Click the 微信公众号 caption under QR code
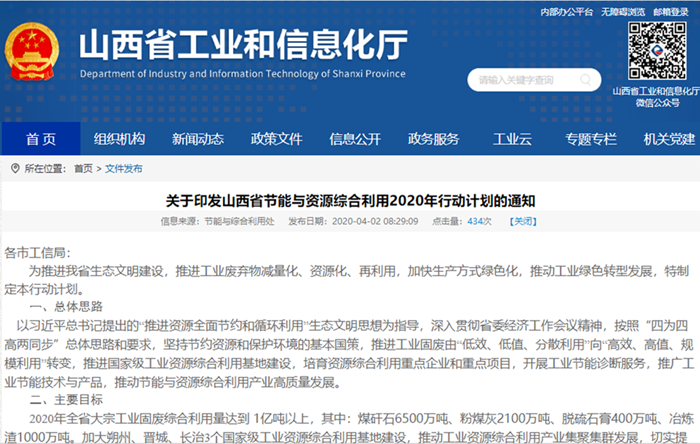Viewport: 700px width, 444px height. (x=657, y=103)
